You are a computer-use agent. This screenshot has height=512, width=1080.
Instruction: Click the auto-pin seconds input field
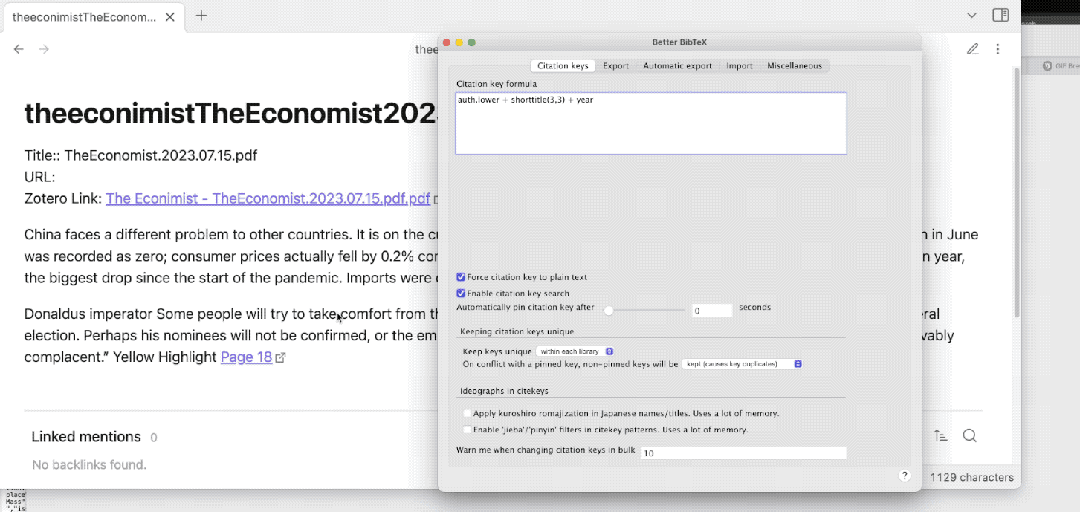tap(712, 311)
